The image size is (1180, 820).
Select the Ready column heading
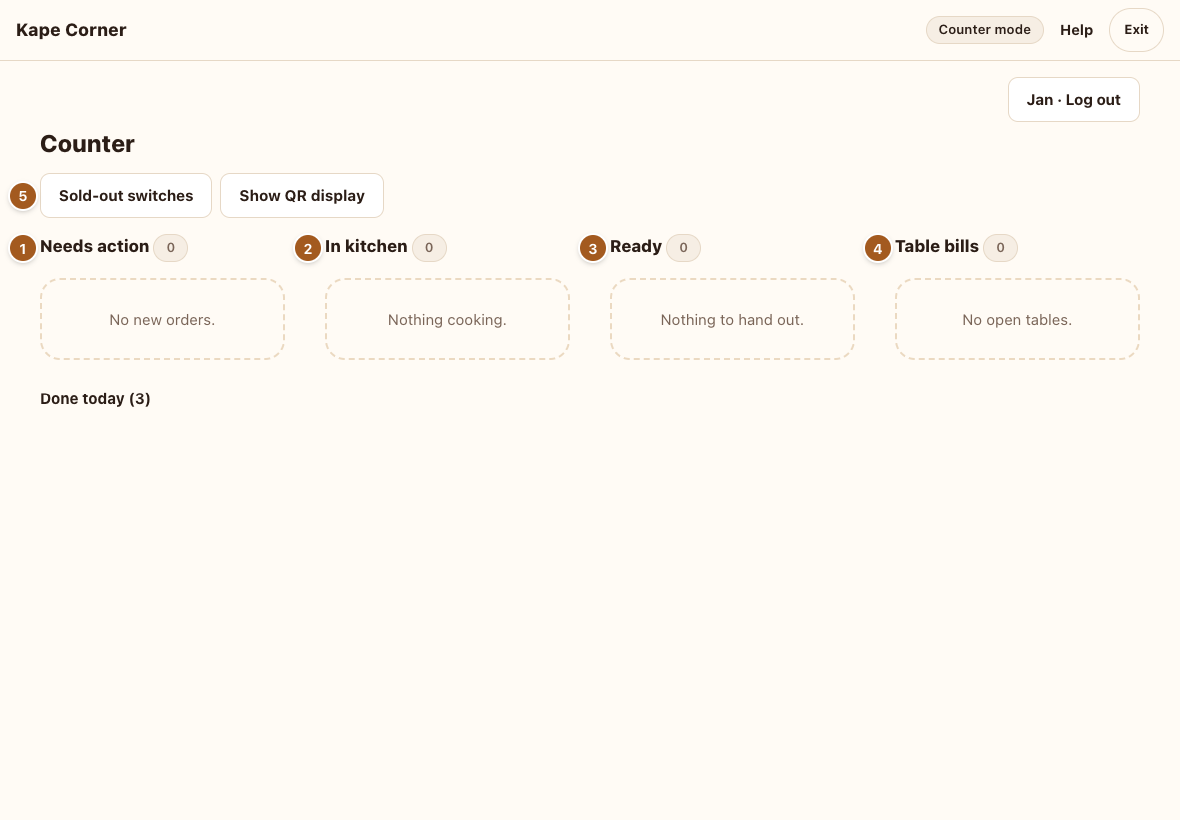pyautogui.click(x=636, y=247)
